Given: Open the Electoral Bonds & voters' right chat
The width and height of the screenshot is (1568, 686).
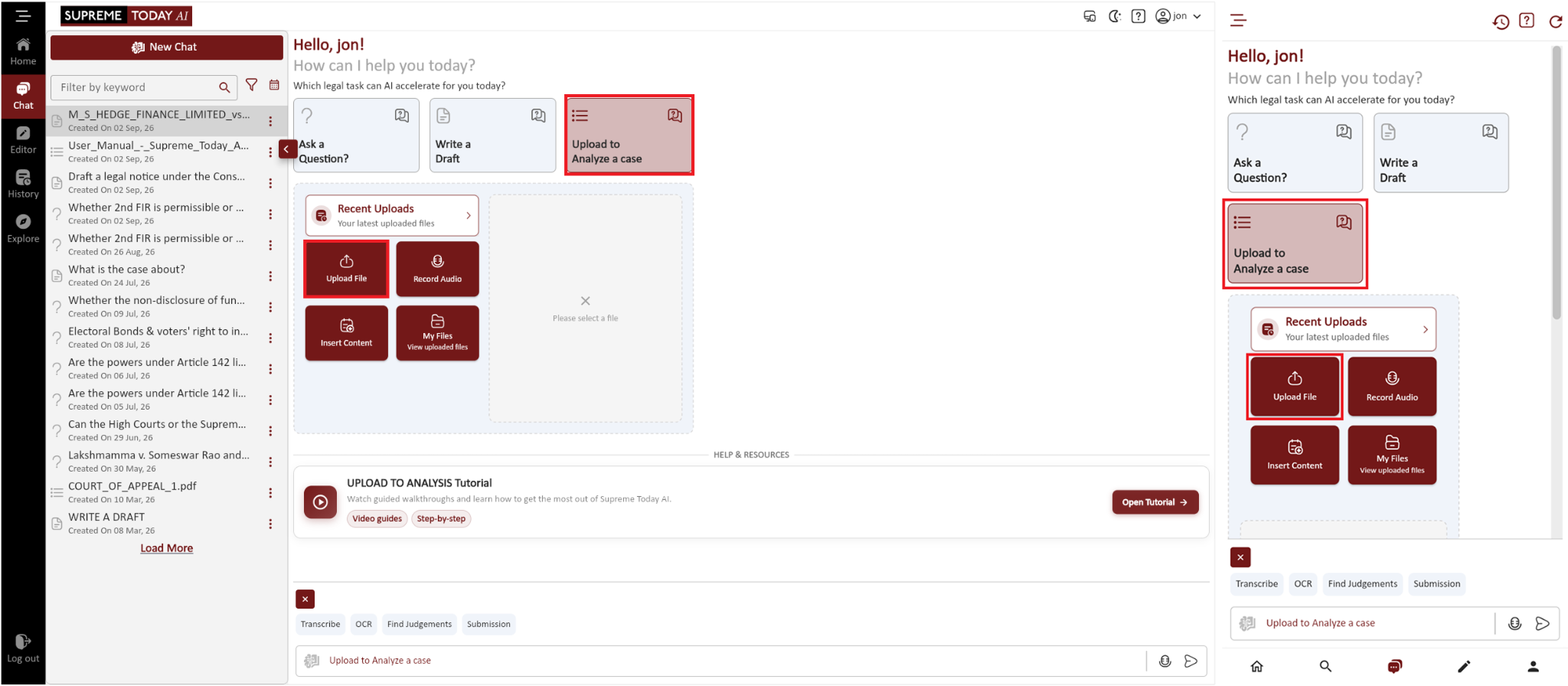Looking at the screenshot, I should pos(158,337).
